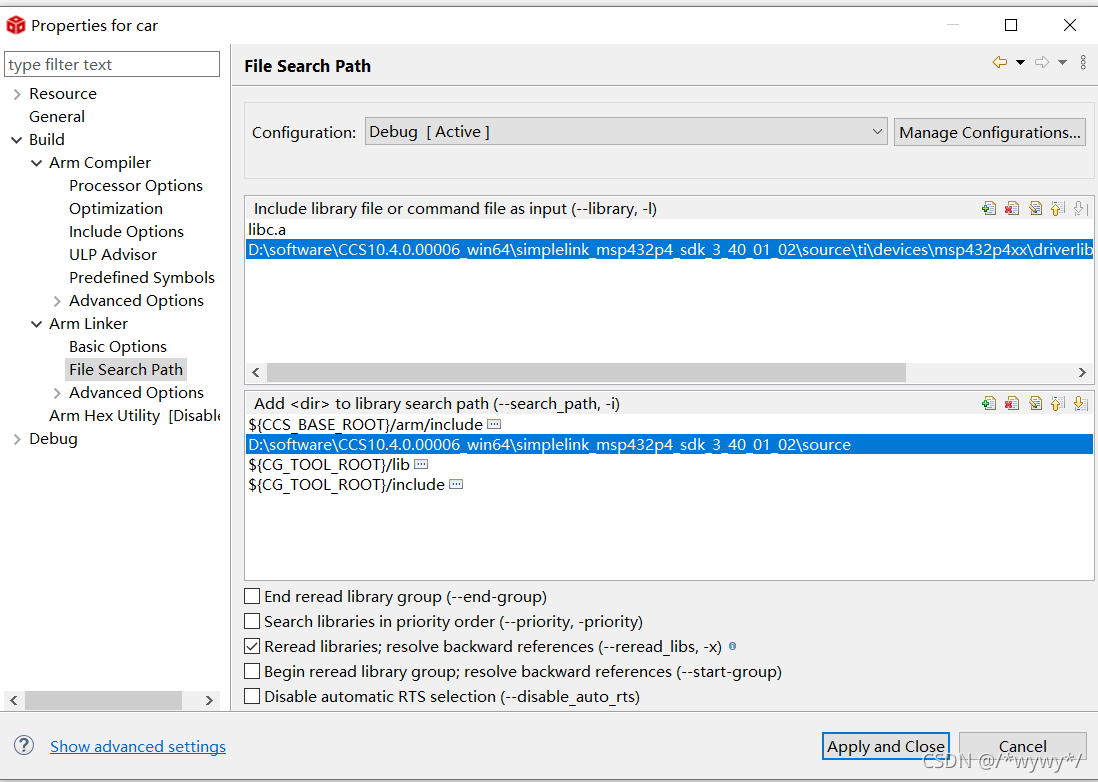Click library list scroll right arrow

(1082, 372)
